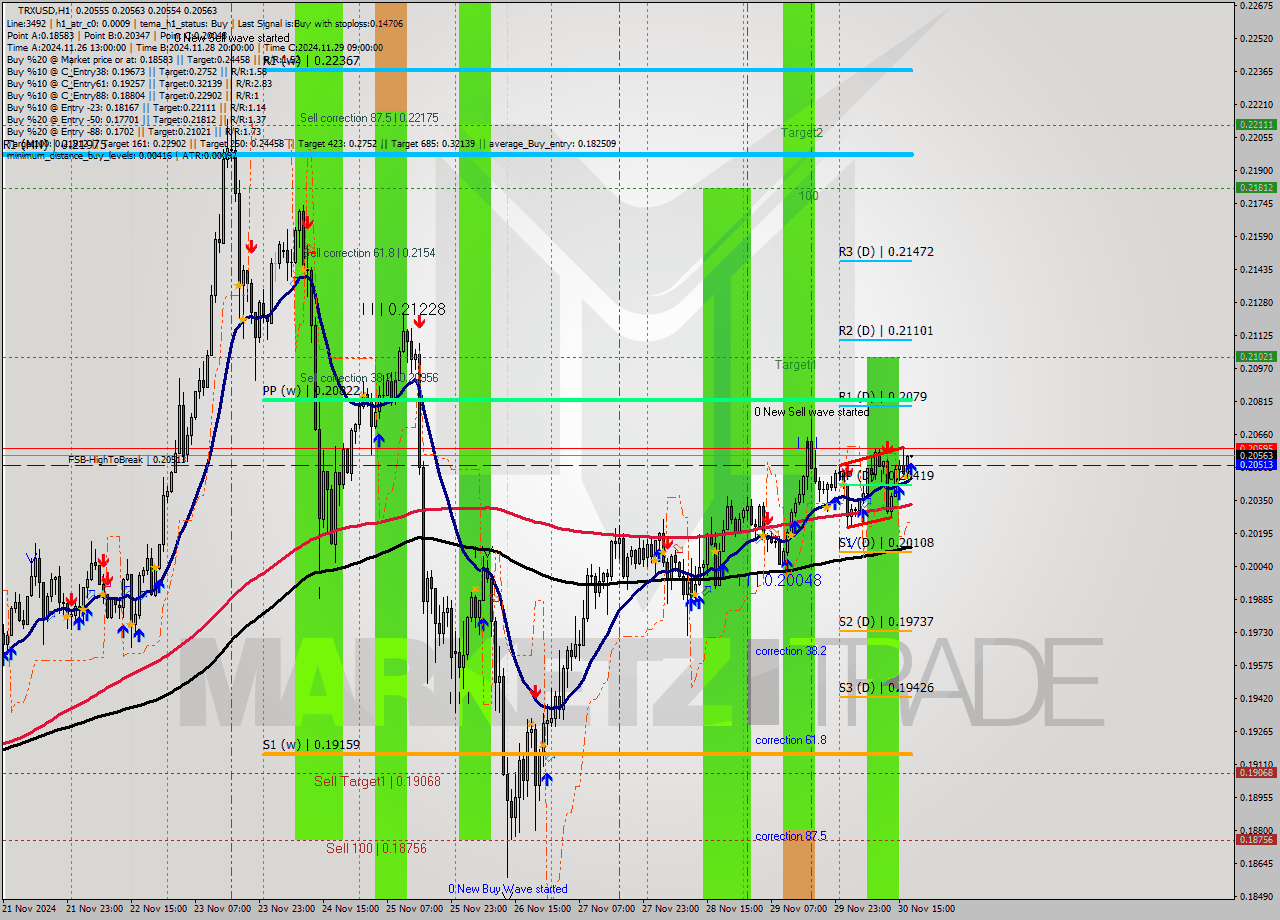Click the 'correction 38.2' label
The width and height of the screenshot is (1280, 920).
tap(790, 651)
